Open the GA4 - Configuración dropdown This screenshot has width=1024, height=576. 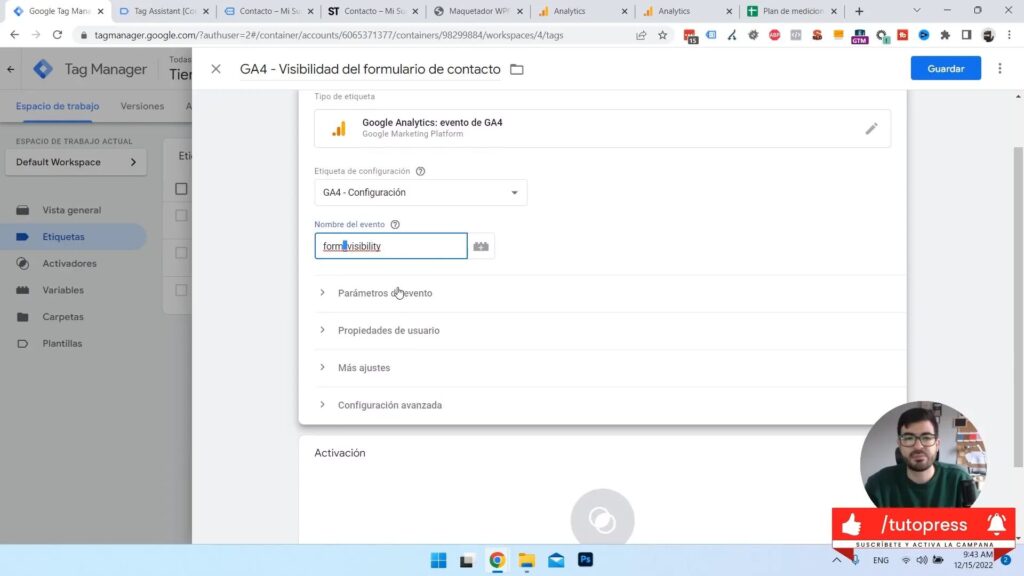421,193
